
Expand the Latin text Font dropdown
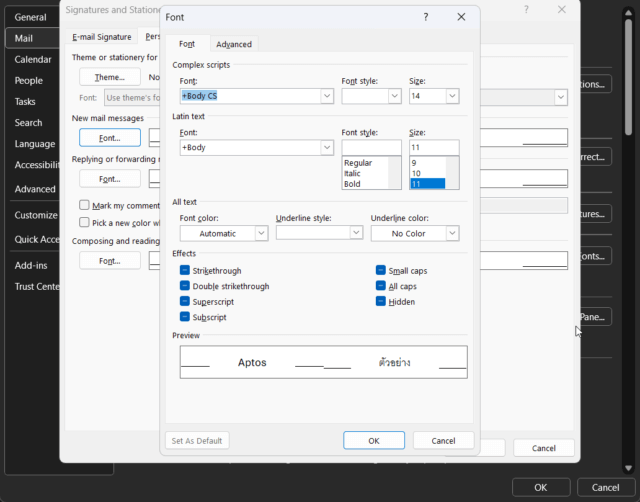pos(327,147)
